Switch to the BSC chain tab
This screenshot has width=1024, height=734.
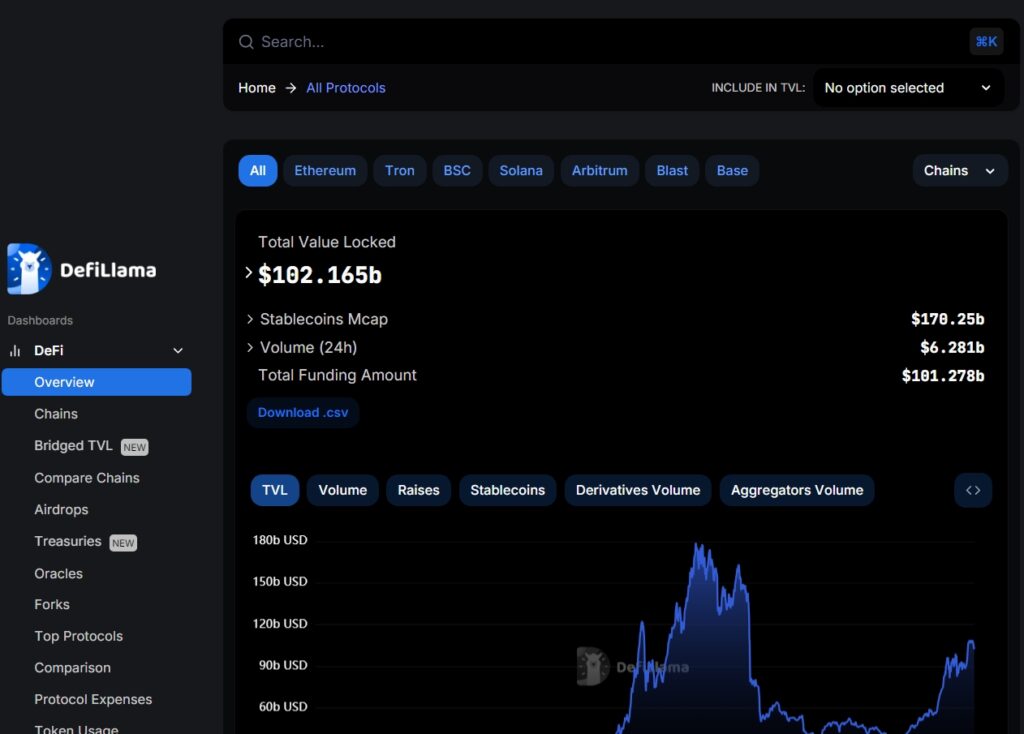pos(457,170)
